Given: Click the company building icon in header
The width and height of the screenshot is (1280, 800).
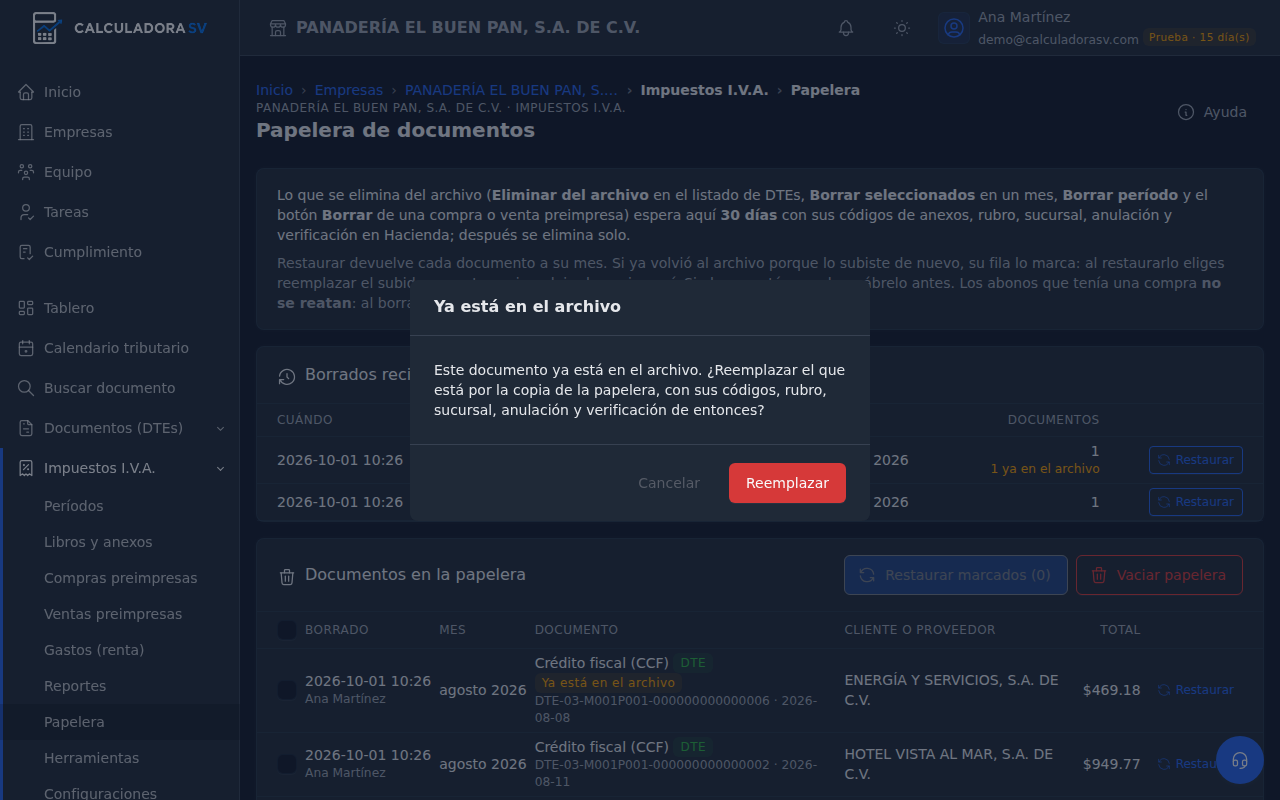Looking at the screenshot, I should tap(278, 28).
